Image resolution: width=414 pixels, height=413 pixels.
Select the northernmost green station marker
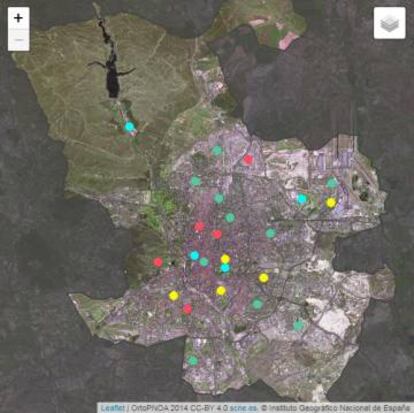click(217, 150)
